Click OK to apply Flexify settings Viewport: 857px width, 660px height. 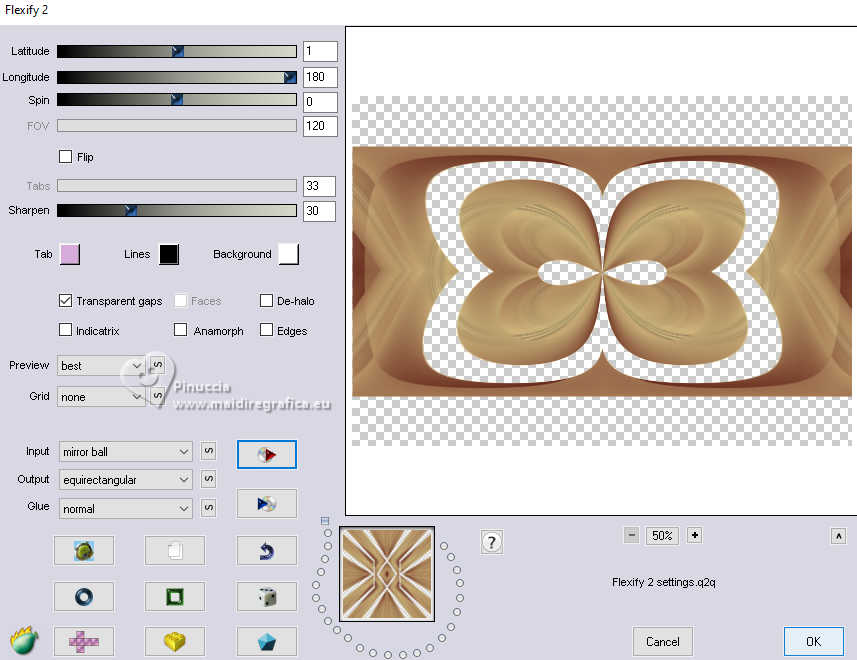click(813, 641)
